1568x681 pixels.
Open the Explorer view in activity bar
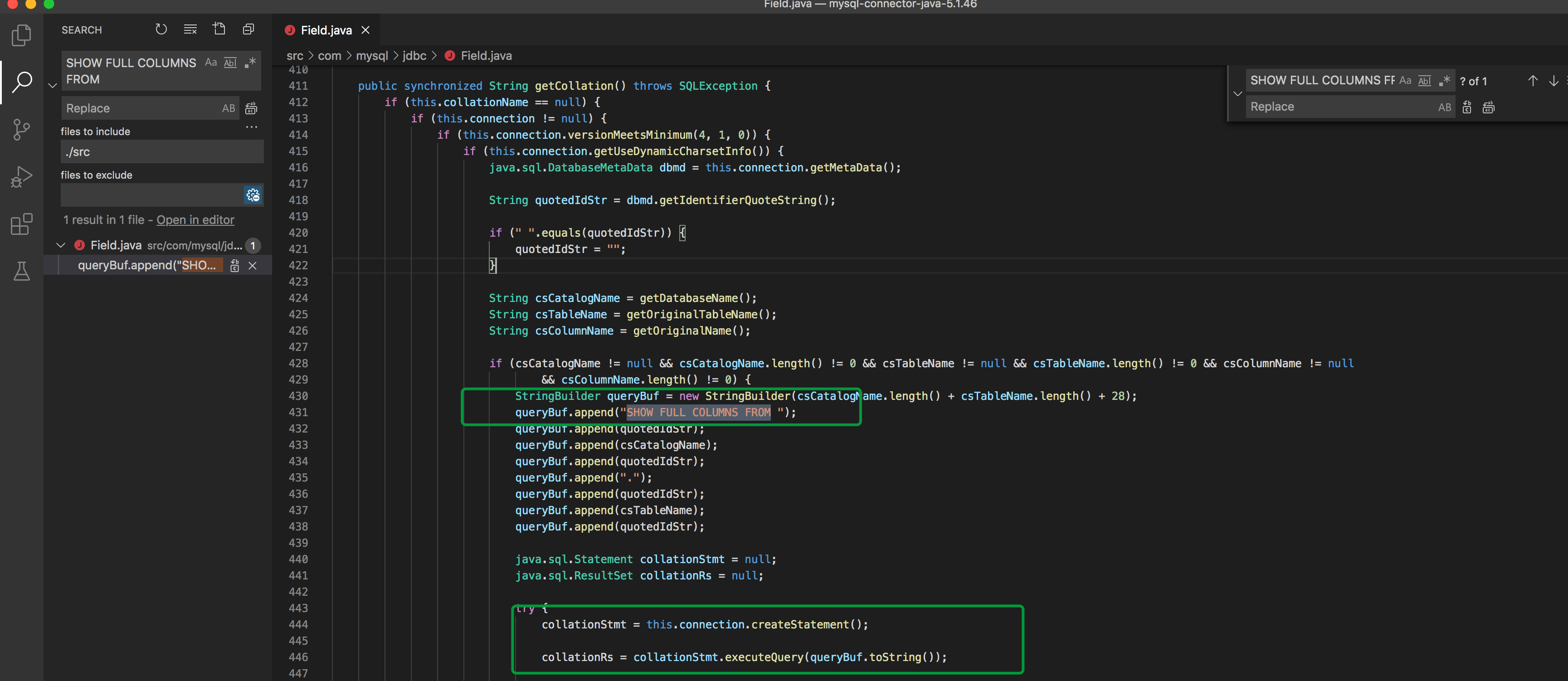21,35
